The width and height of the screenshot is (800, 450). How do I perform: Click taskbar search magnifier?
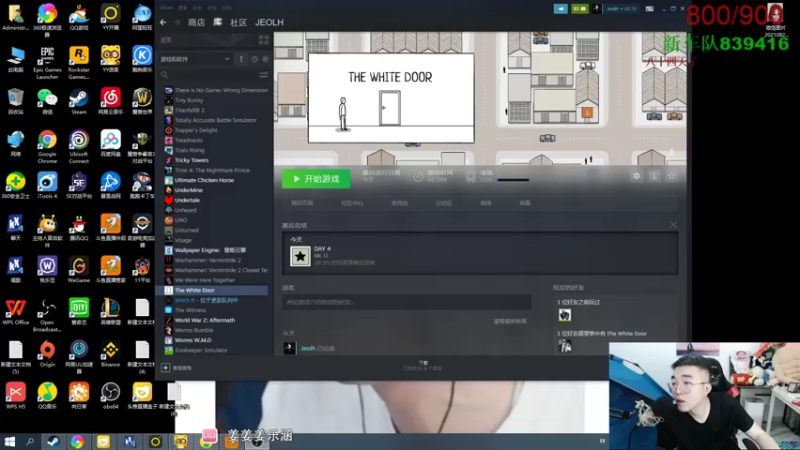pos(30,441)
